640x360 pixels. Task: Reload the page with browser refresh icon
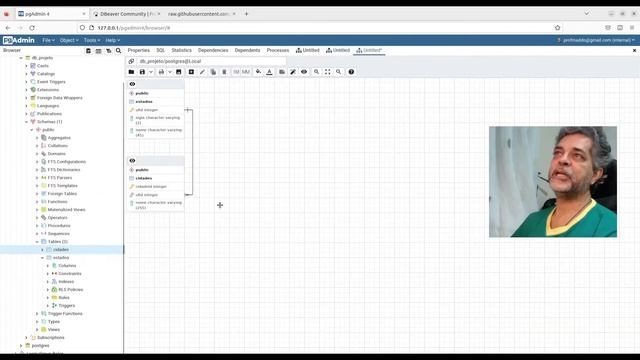pyautogui.click(x=32, y=28)
